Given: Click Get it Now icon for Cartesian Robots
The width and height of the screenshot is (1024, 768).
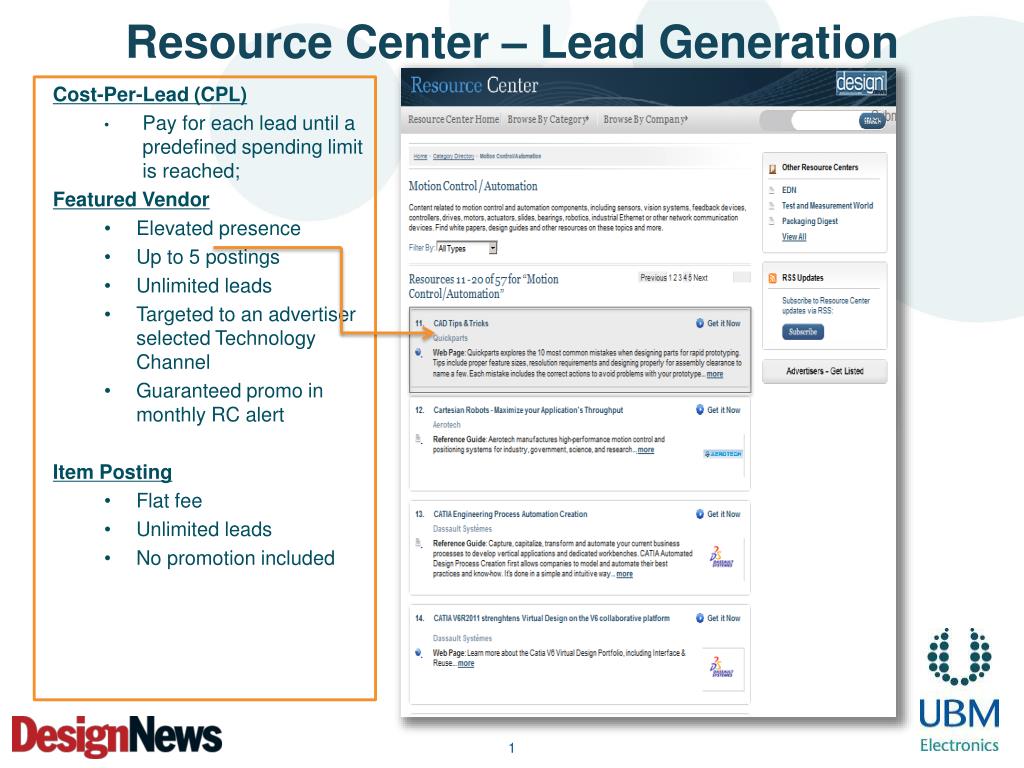Looking at the screenshot, I should pos(699,410).
